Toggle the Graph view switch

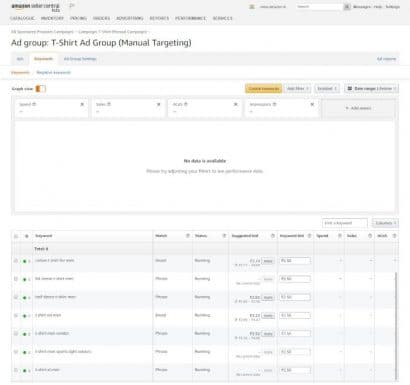[x=41, y=89]
